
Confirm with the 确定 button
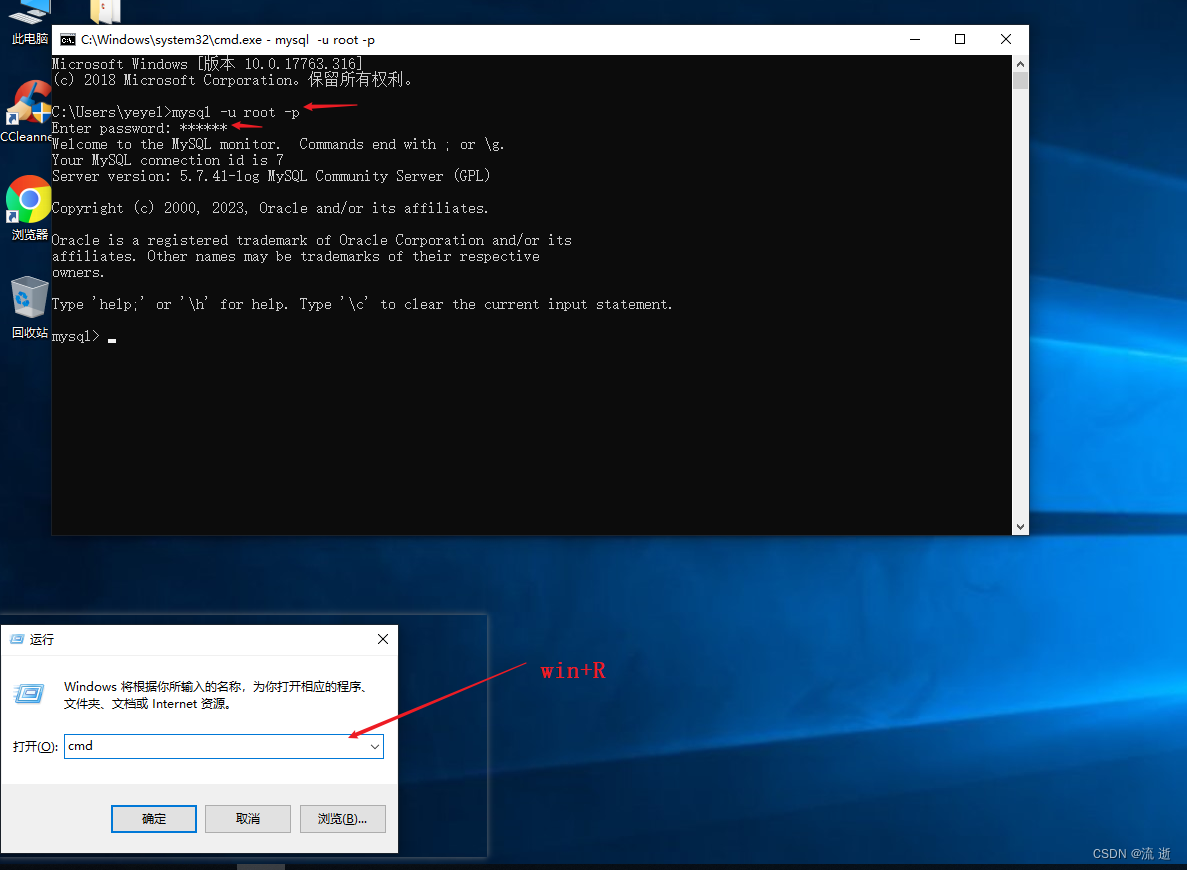pos(154,819)
